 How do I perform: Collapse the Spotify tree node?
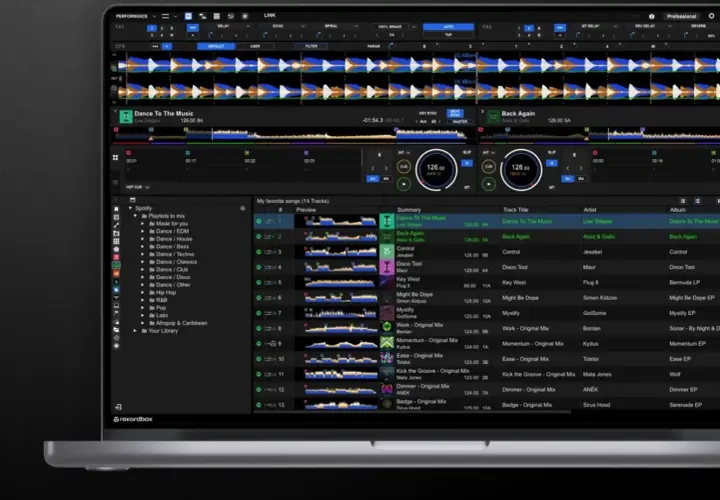pos(130,208)
